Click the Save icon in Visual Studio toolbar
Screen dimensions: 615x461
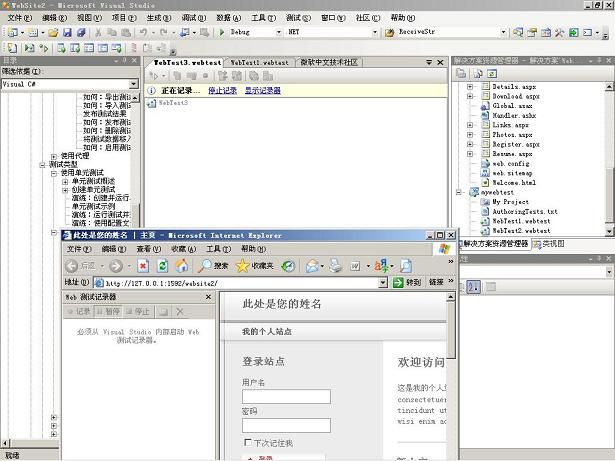tap(67, 32)
